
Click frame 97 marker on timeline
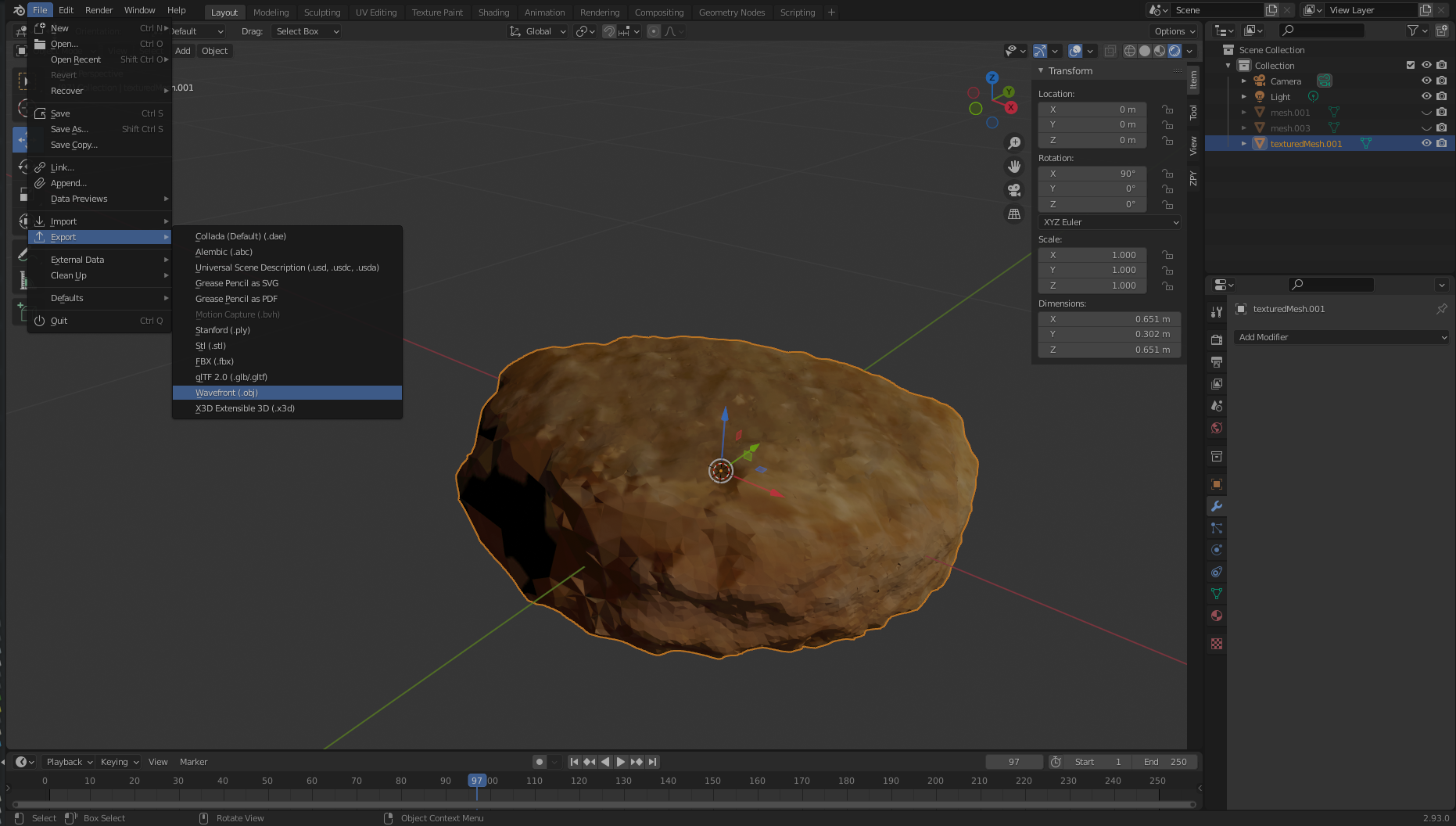476,781
